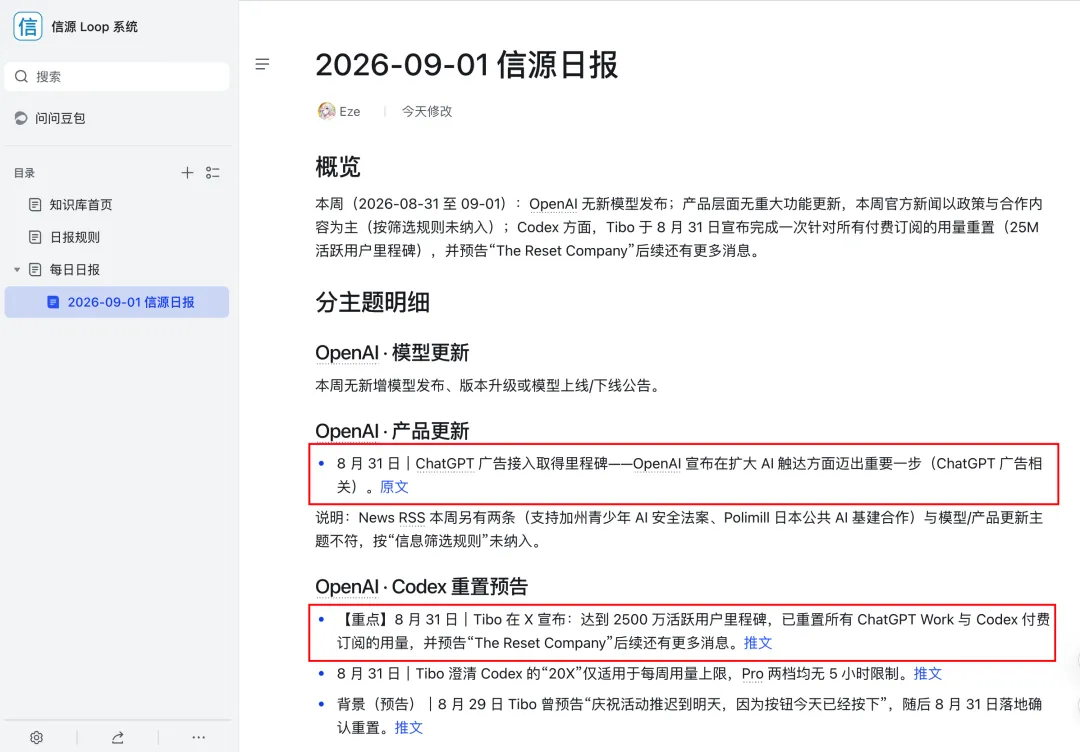Click the 说明：News RSS paragraph
The width and height of the screenshot is (1080, 752).
point(679,529)
